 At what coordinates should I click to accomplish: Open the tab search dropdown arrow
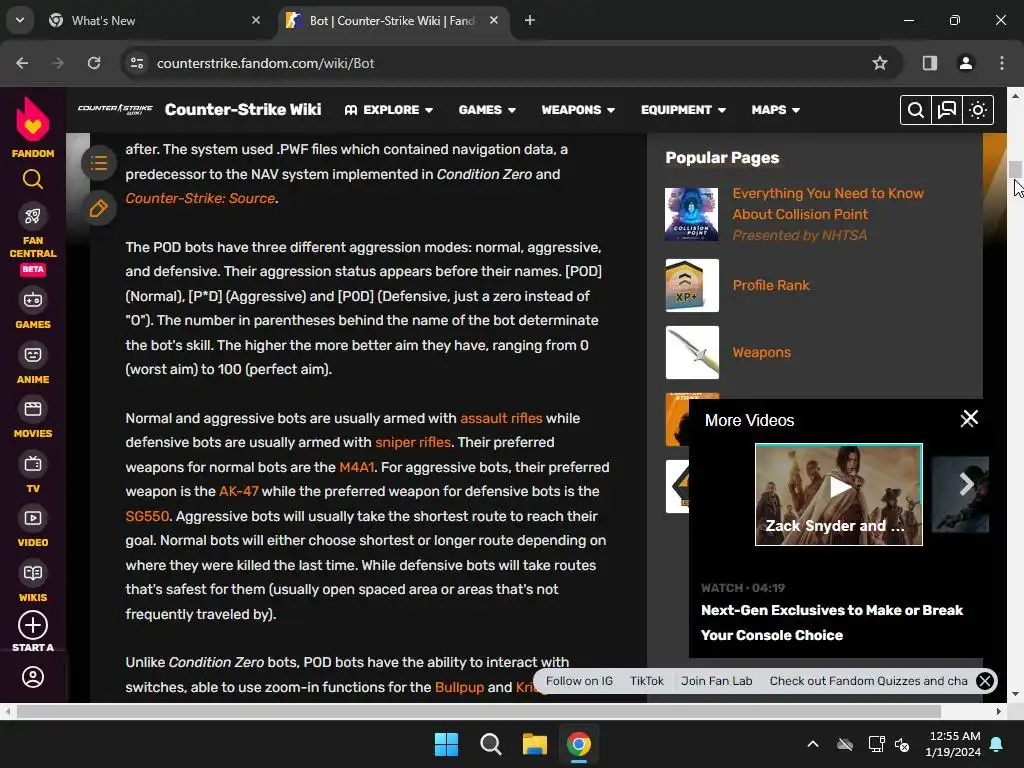pyautogui.click(x=20, y=20)
